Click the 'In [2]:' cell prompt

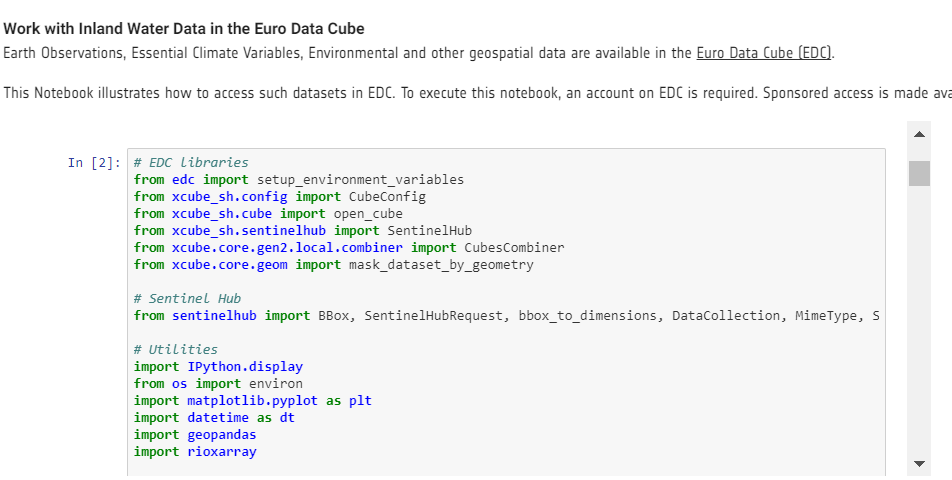(94, 163)
